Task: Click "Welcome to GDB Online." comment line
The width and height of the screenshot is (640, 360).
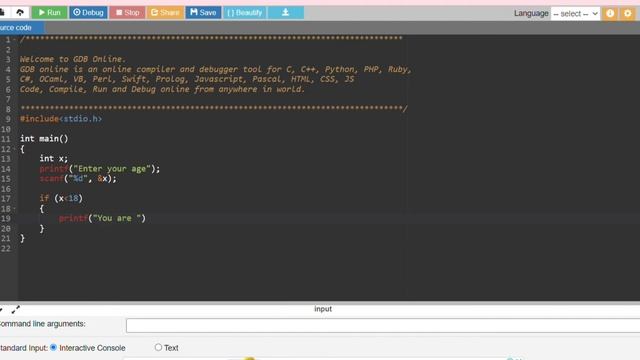Action: click(73, 59)
